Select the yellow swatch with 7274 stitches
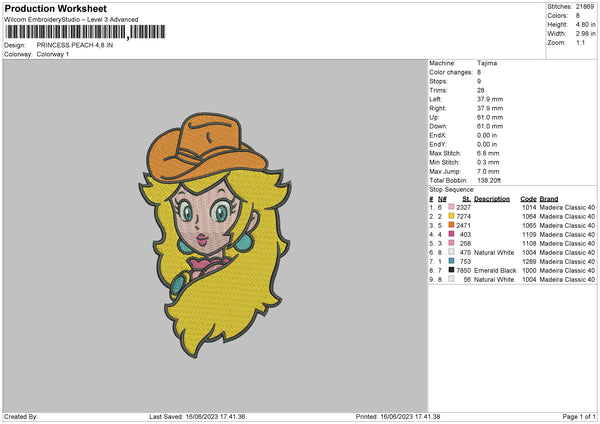 pos(452,216)
